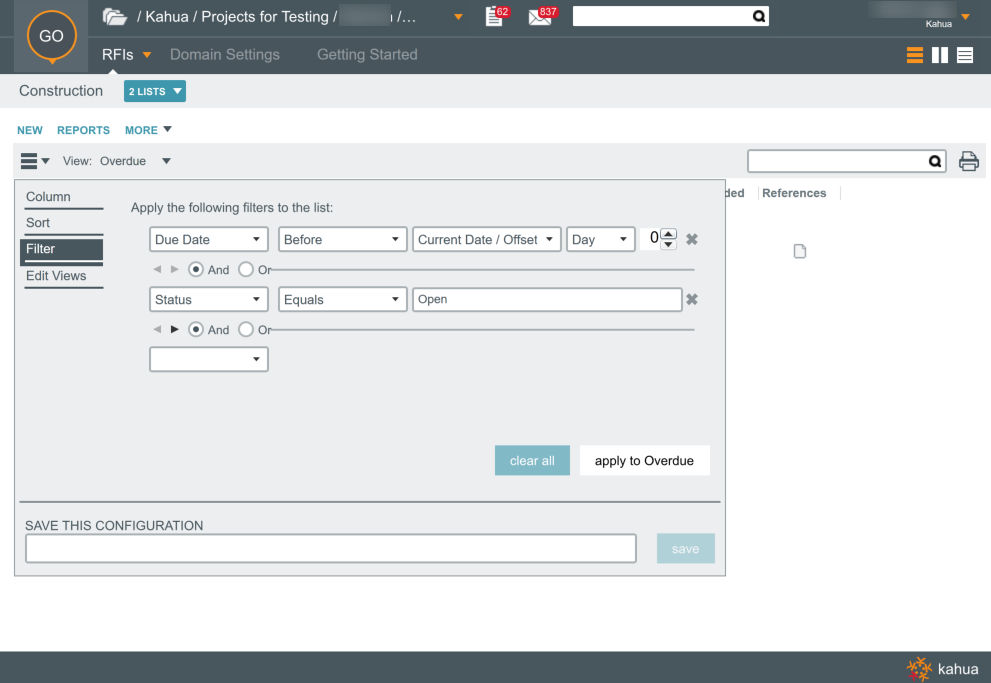Viewport: 991px width, 683px height.
Task: Remove the Status filter row
Action: coord(691,300)
